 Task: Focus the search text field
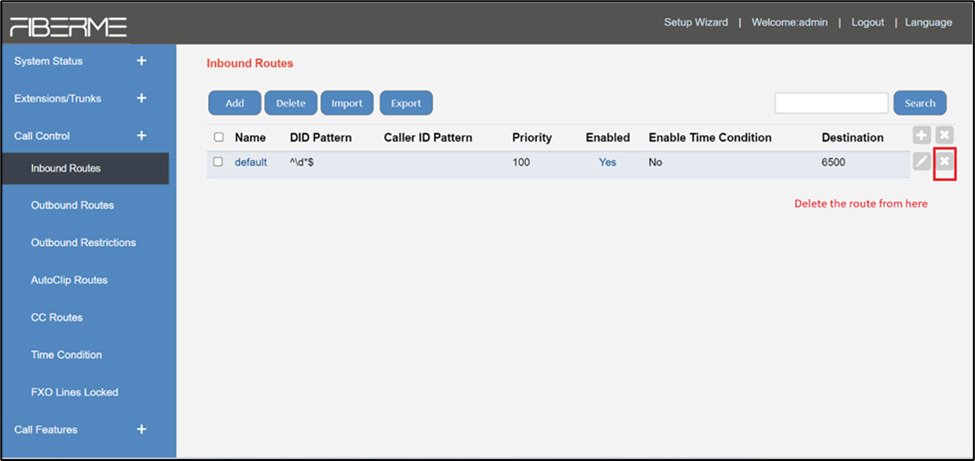pyautogui.click(x=831, y=103)
